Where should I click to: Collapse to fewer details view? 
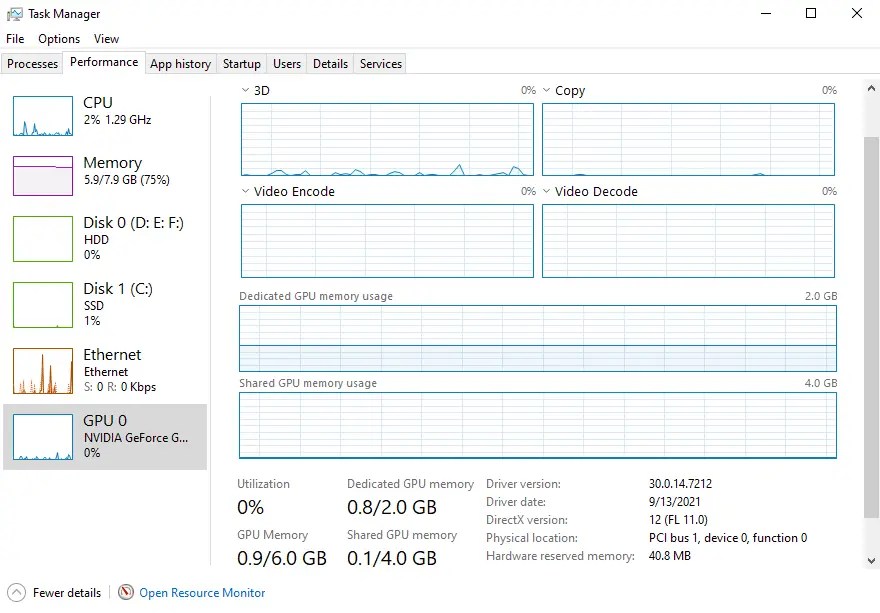[53, 592]
